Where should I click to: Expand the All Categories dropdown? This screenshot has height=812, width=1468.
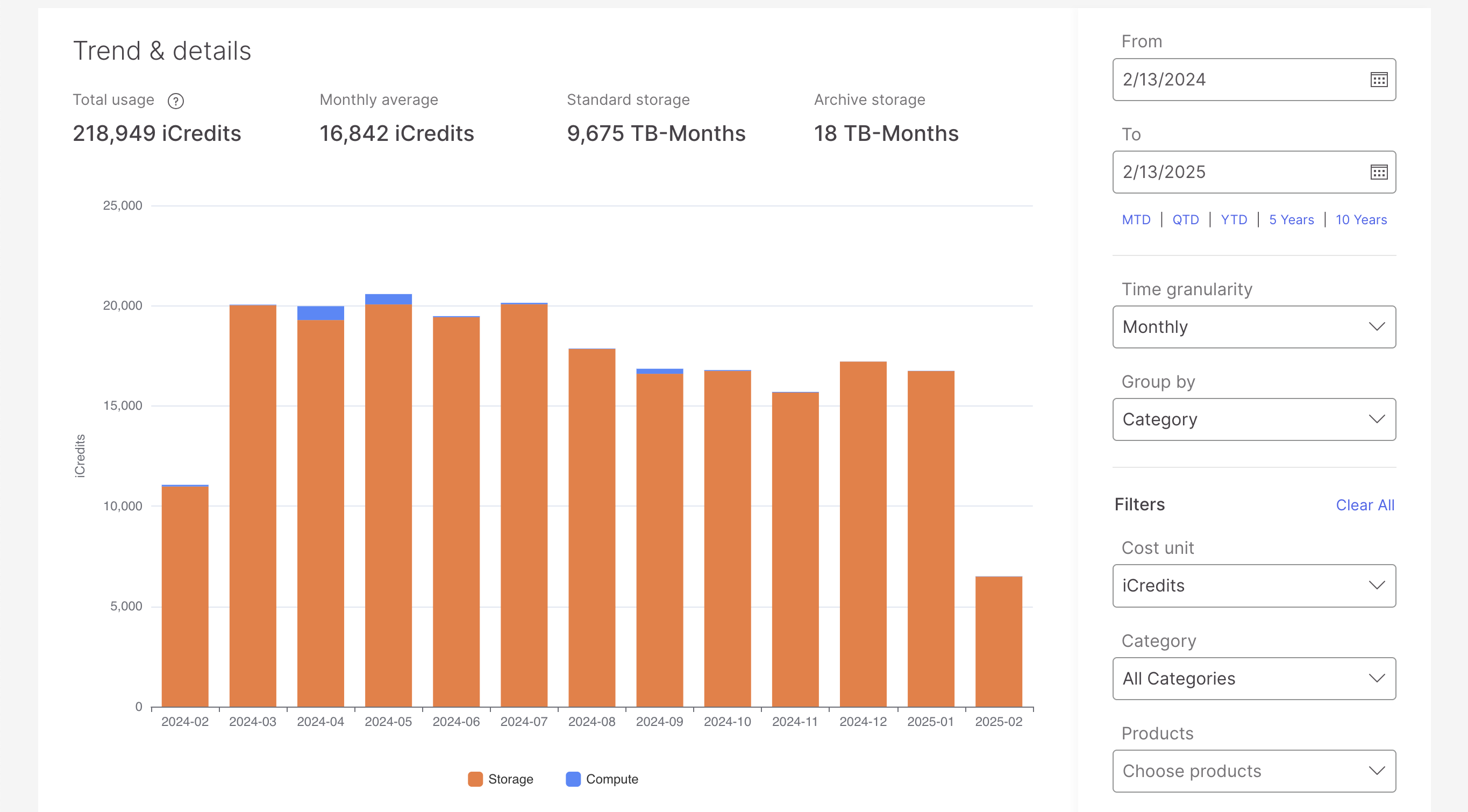pos(1254,678)
